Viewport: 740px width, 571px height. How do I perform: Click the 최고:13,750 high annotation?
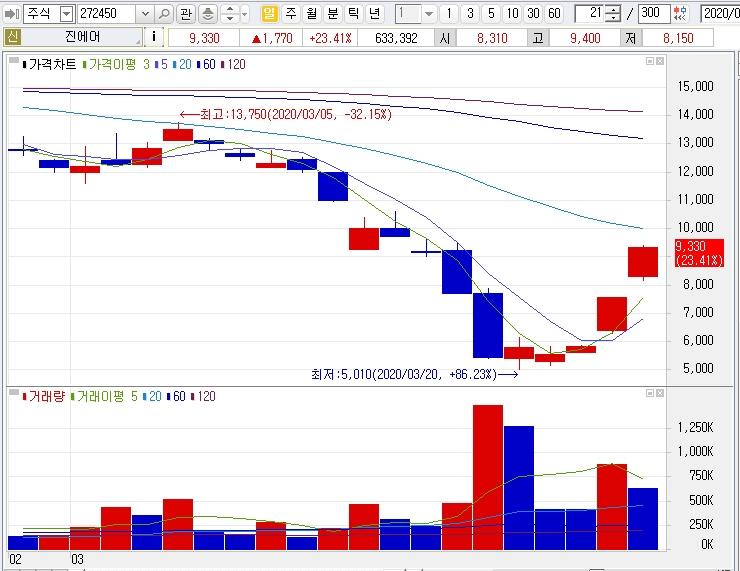286,114
